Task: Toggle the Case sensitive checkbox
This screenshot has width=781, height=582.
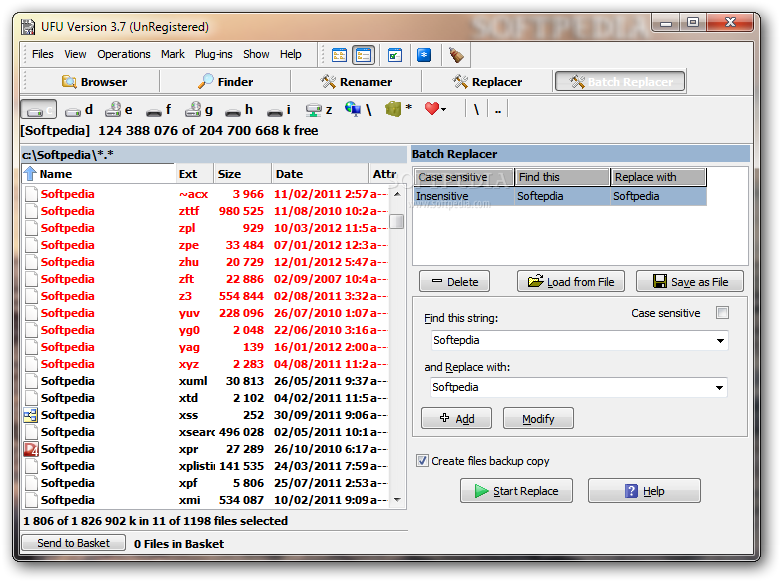Action: click(x=722, y=313)
